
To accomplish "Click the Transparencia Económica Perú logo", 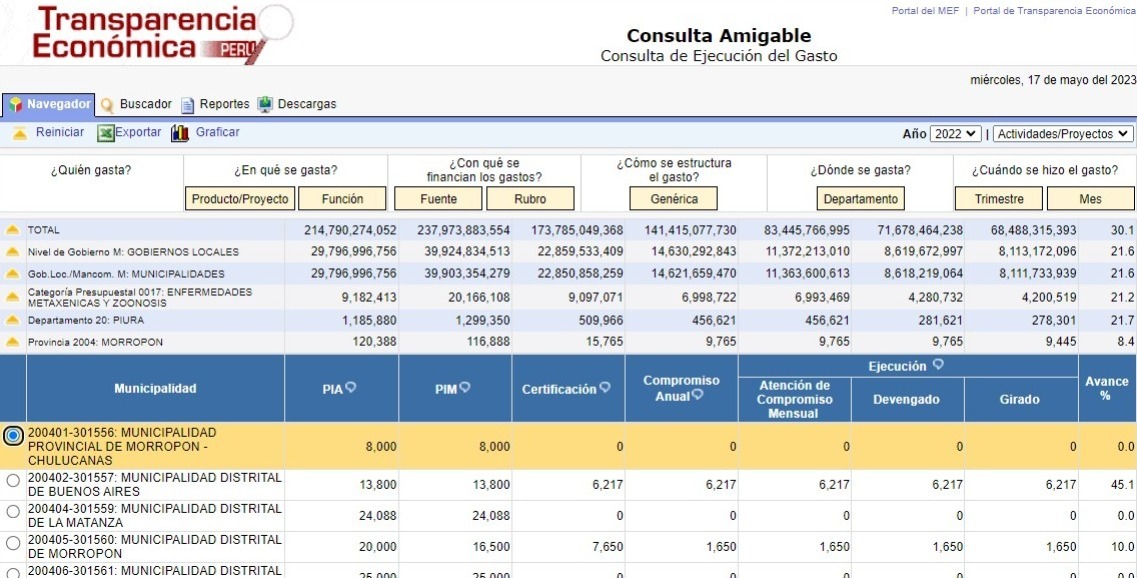I will coord(150,33).
